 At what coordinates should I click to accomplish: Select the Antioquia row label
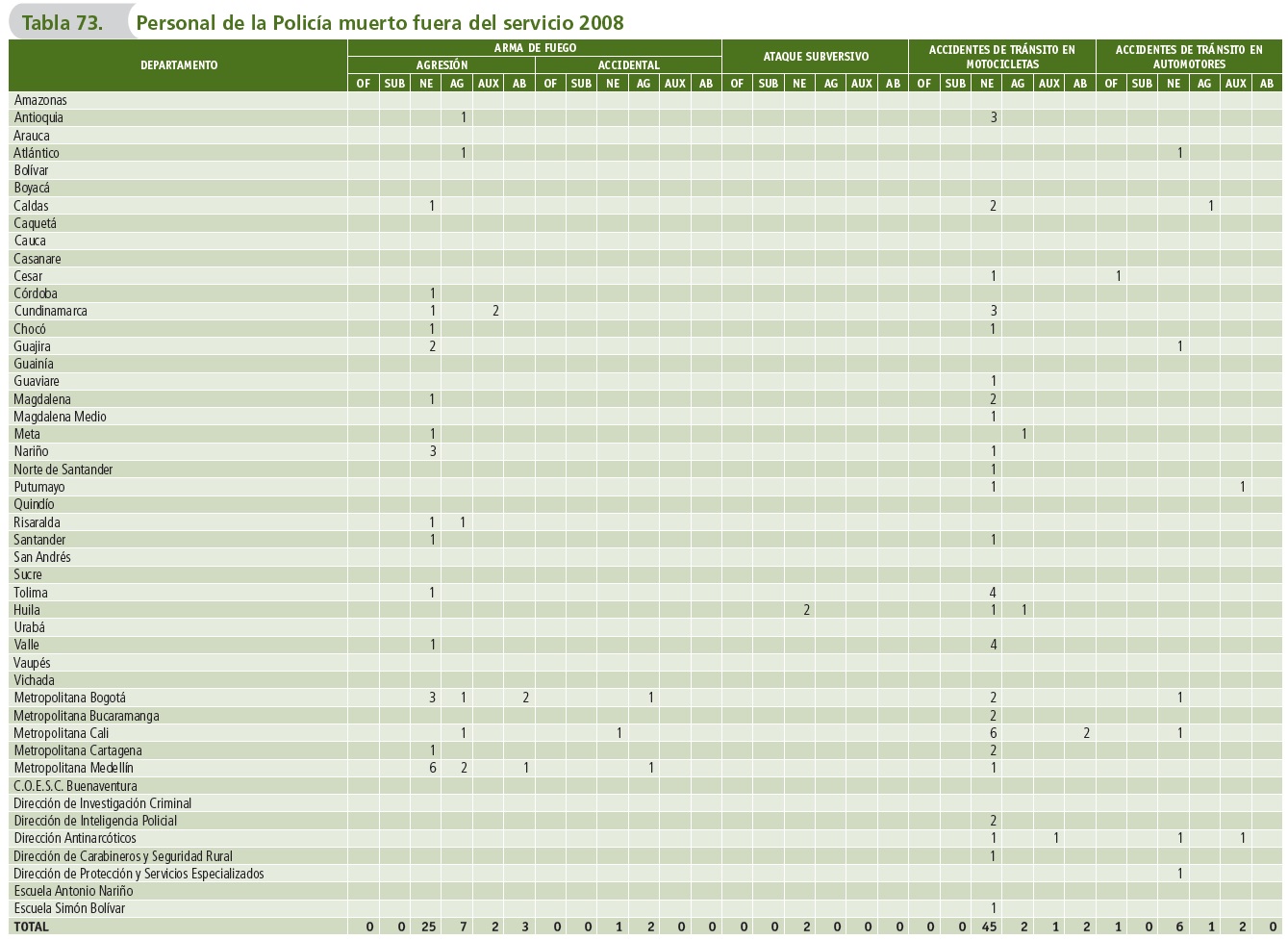[38, 117]
